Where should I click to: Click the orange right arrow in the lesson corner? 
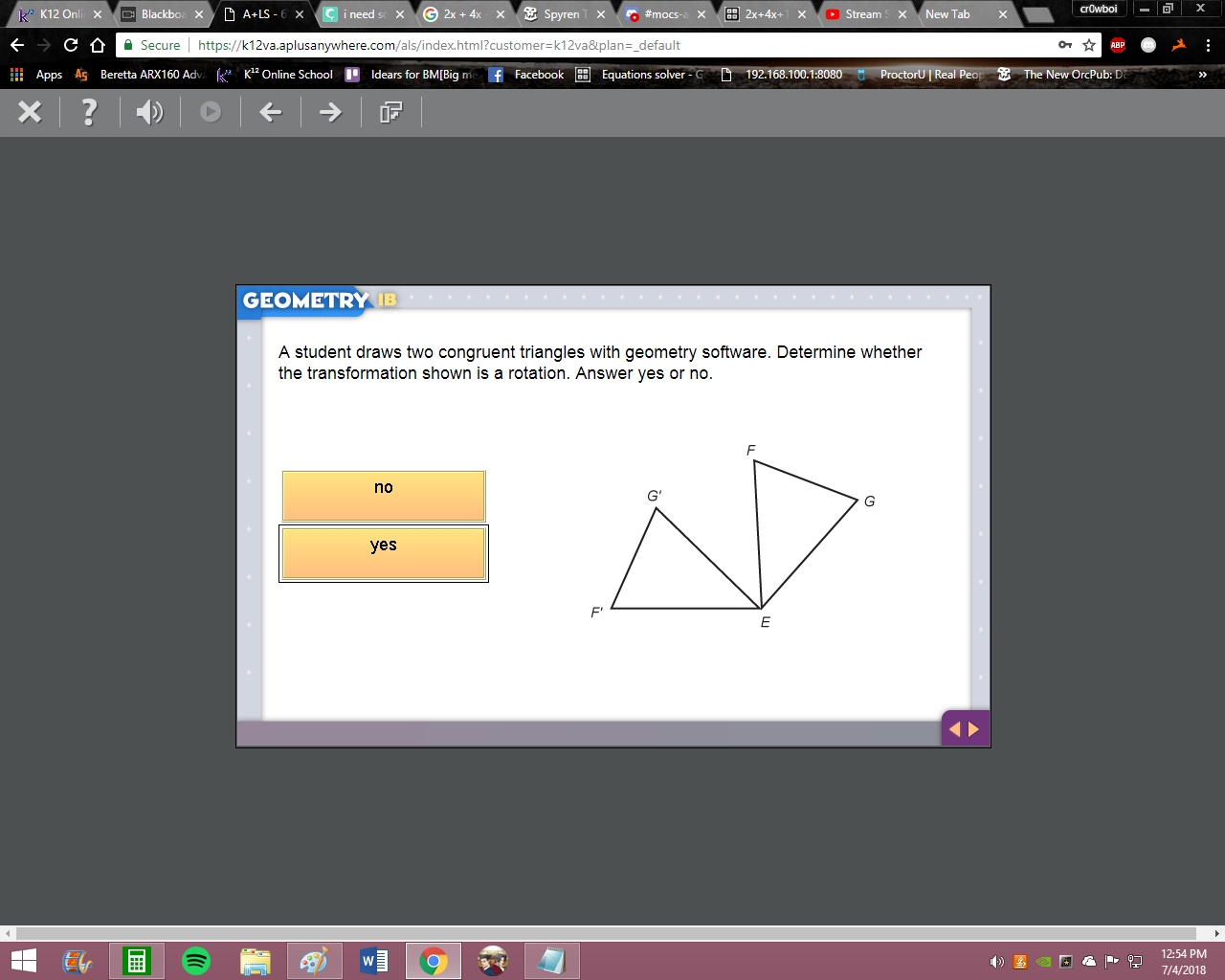[x=973, y=729]
